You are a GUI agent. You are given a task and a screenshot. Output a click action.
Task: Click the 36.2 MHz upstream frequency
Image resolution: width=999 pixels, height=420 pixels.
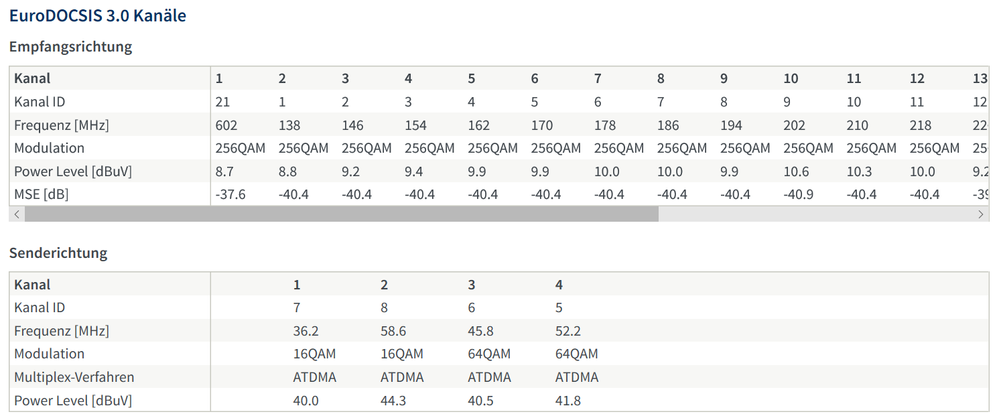tap(305, 331)
